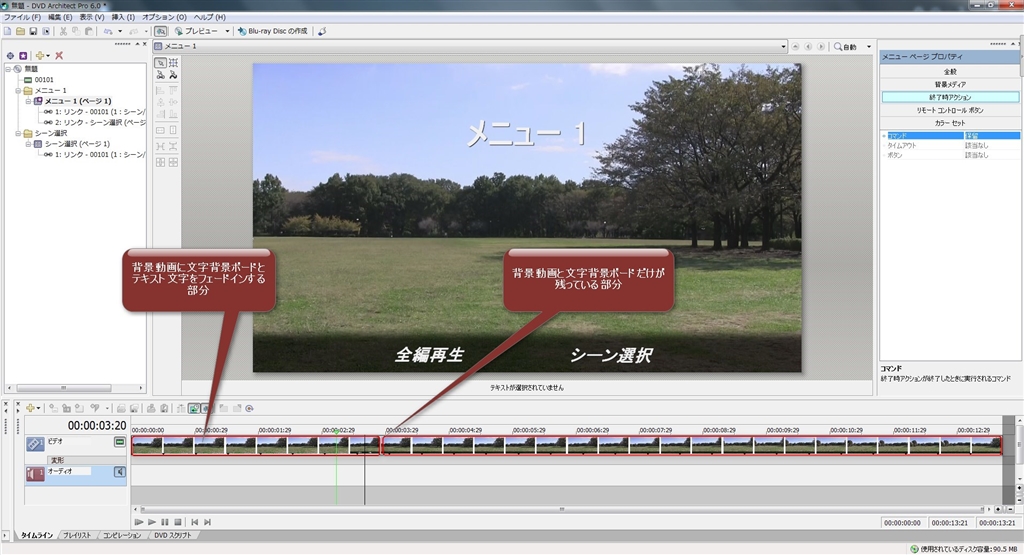Click the red X delete icon in project panel
1024x555 pixels.
(x=59, y=56)
